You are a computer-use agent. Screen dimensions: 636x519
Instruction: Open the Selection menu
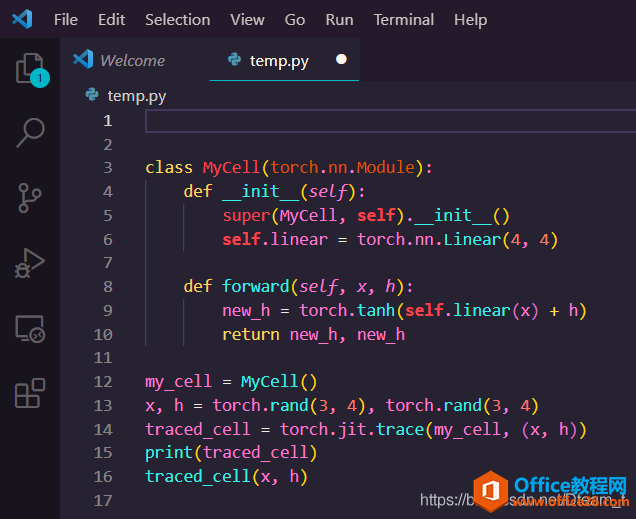pos(177,20)
